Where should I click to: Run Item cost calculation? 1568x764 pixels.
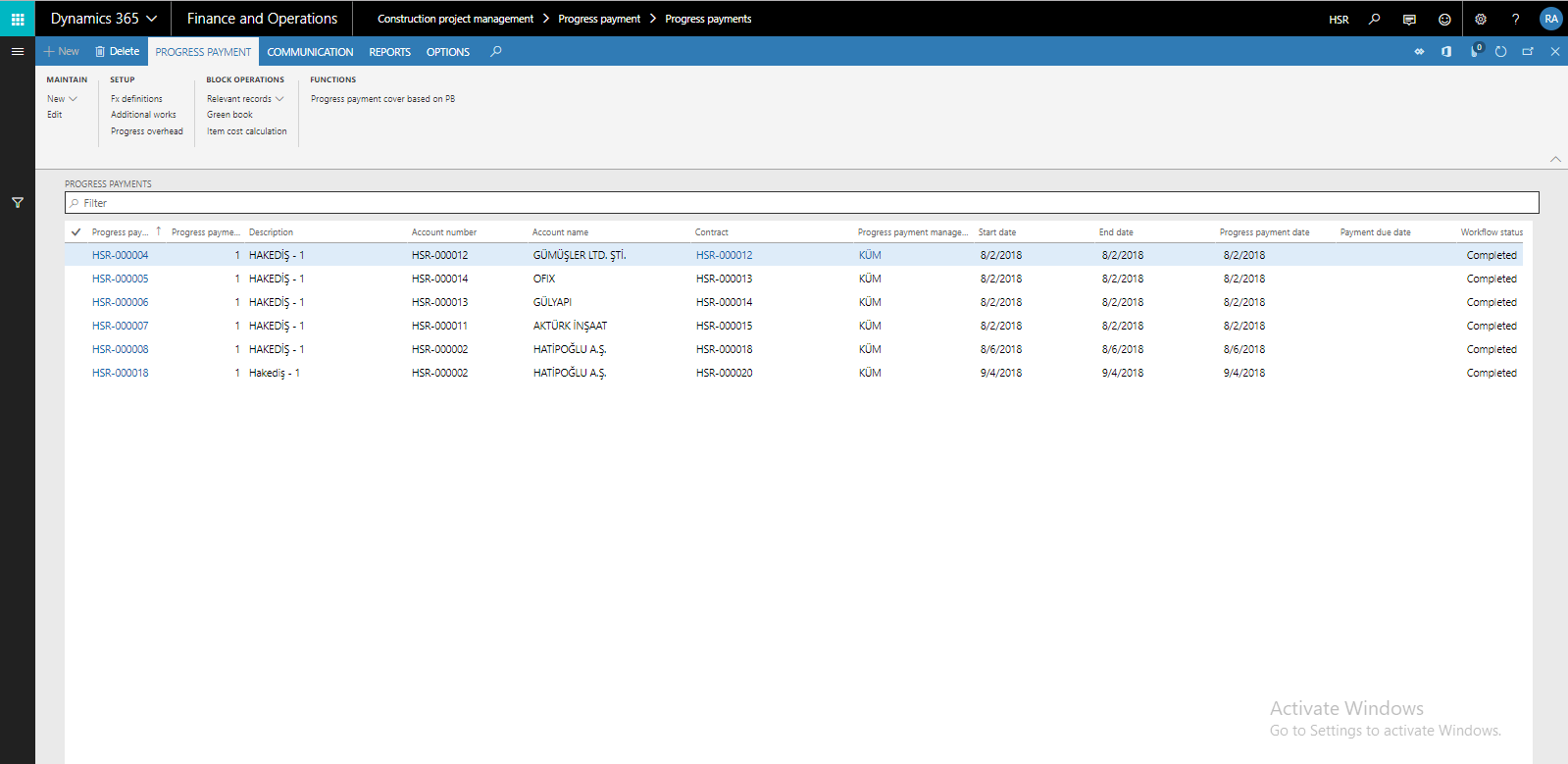tap(247, 131)
